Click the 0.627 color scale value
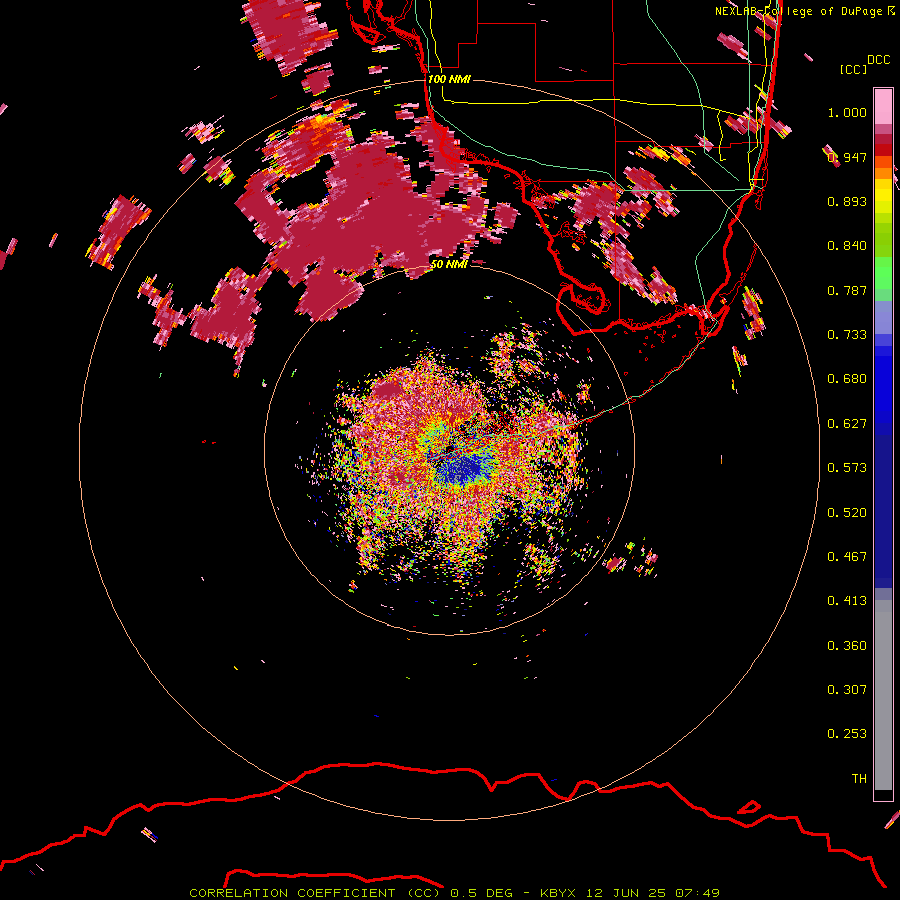 click(847, 424)
